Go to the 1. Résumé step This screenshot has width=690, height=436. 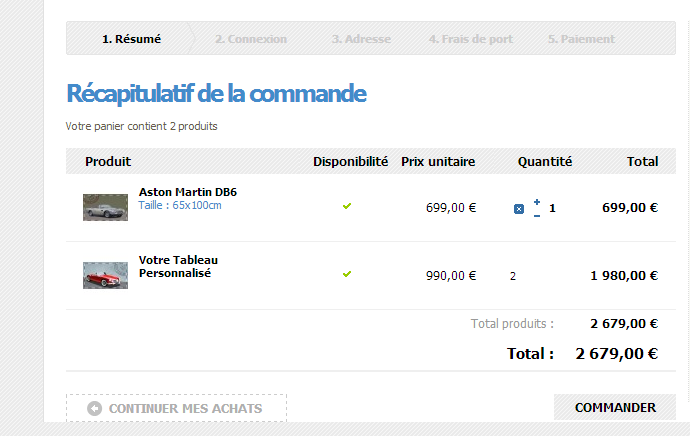131,39
